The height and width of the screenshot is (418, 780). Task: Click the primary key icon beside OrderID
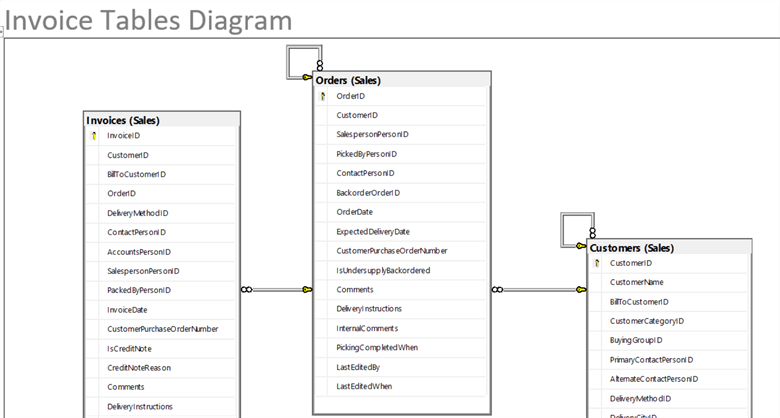coord(323,96)
